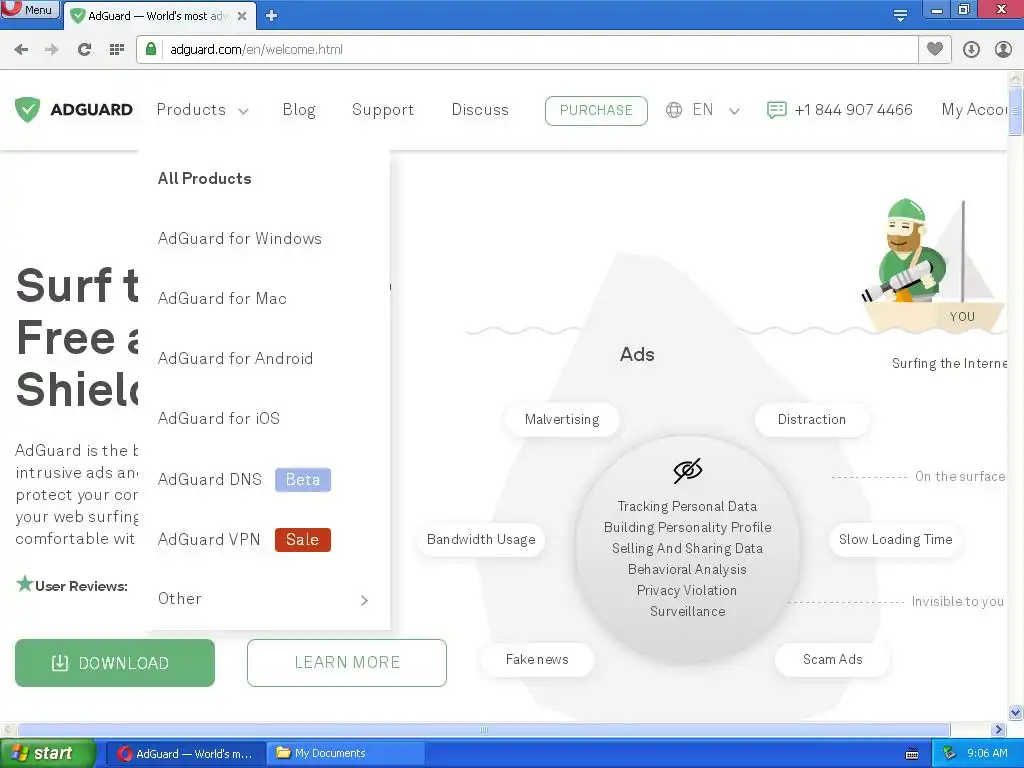The image size is (1024, 768).
Task: Click the system tray network icon
Action: point(950,754)
